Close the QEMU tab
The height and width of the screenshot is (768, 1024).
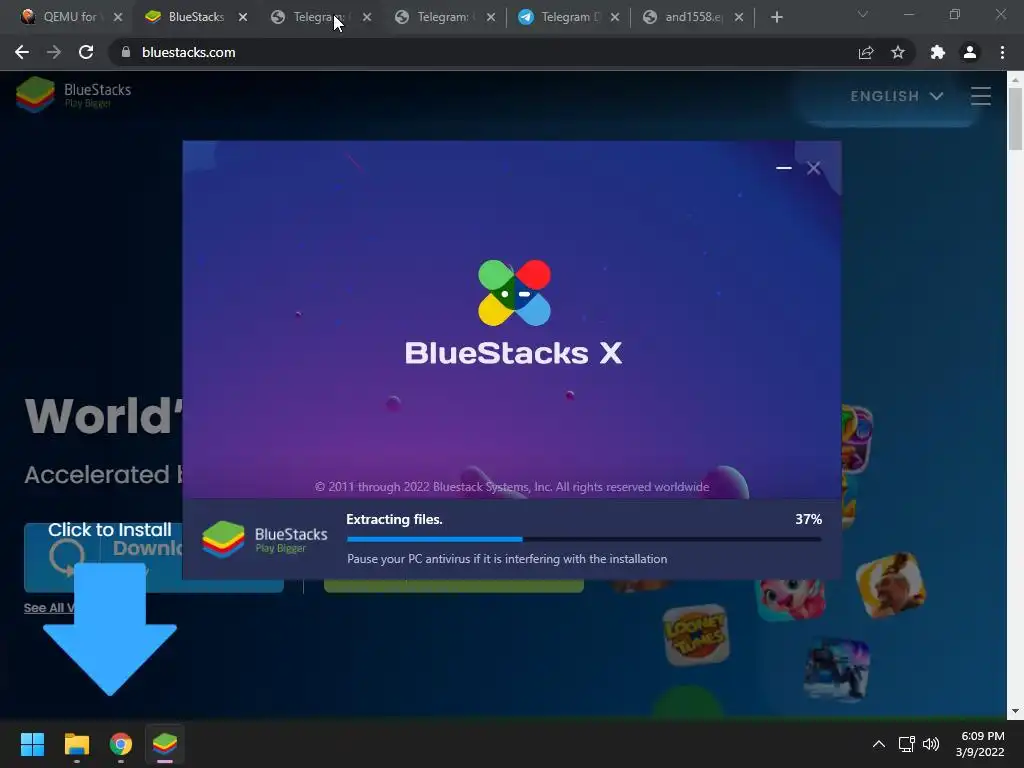coord(118,17)
